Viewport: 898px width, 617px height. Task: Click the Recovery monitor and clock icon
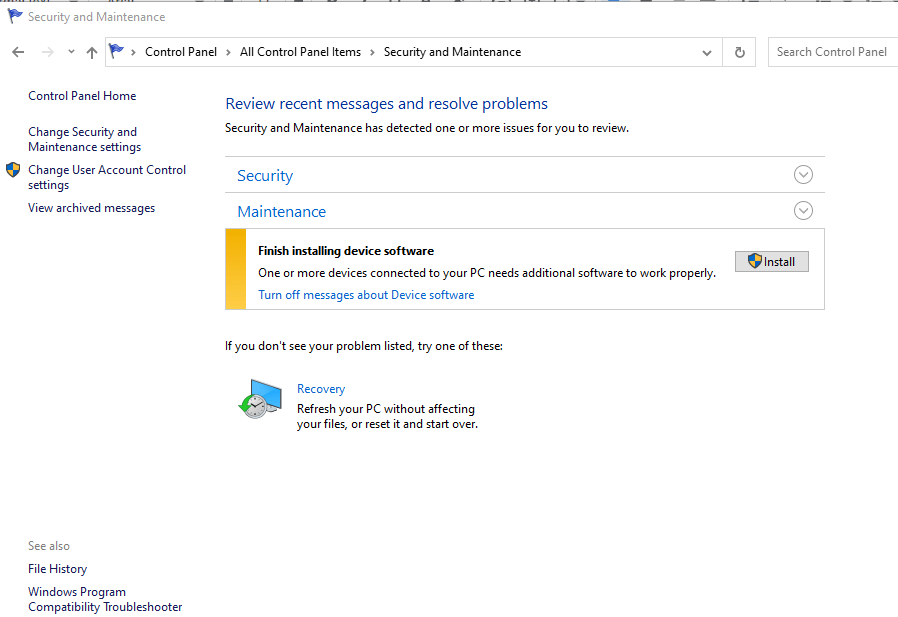pyautogui.click(x=261, y=399)
